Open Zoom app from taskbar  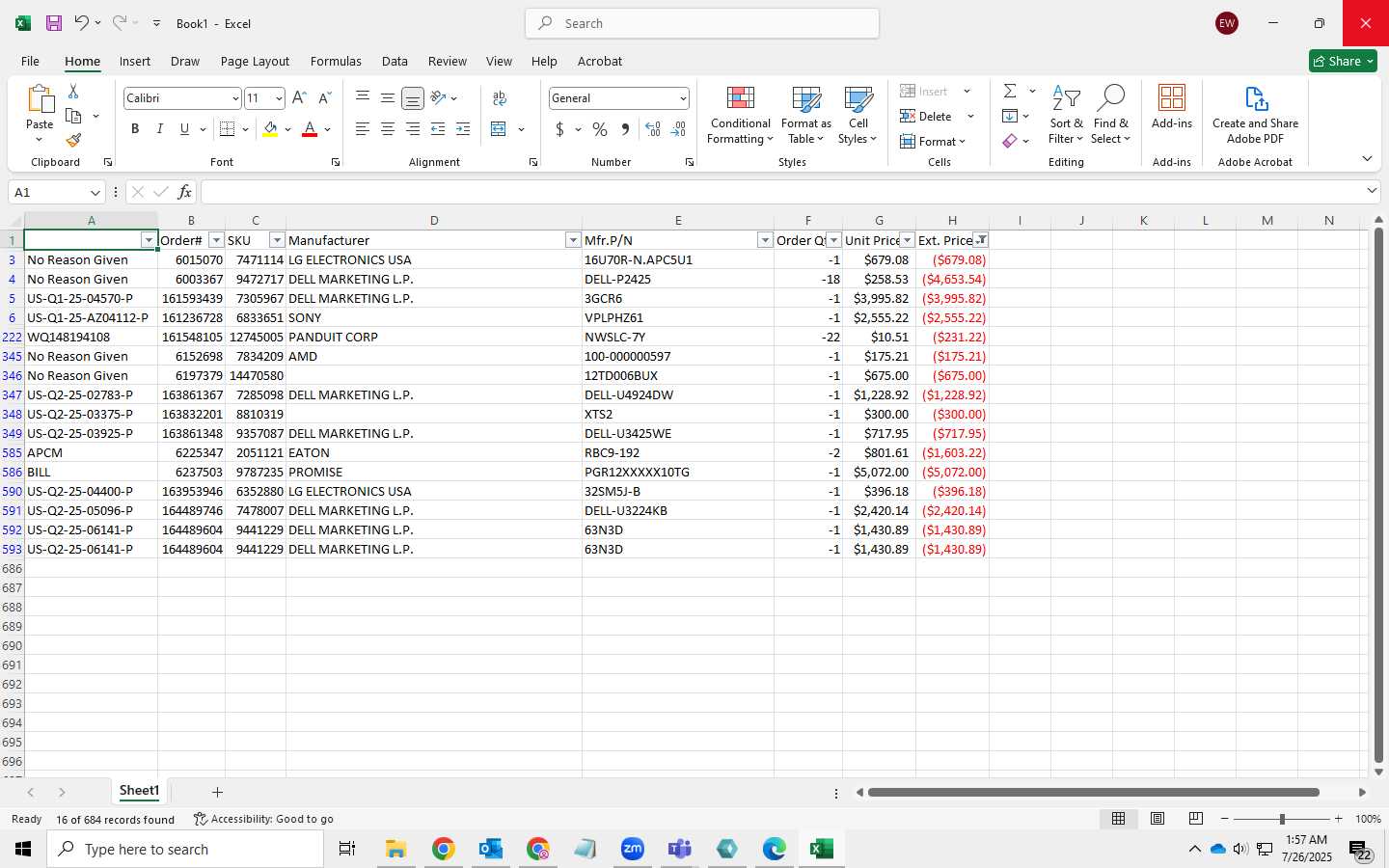(x=633, y=849)
